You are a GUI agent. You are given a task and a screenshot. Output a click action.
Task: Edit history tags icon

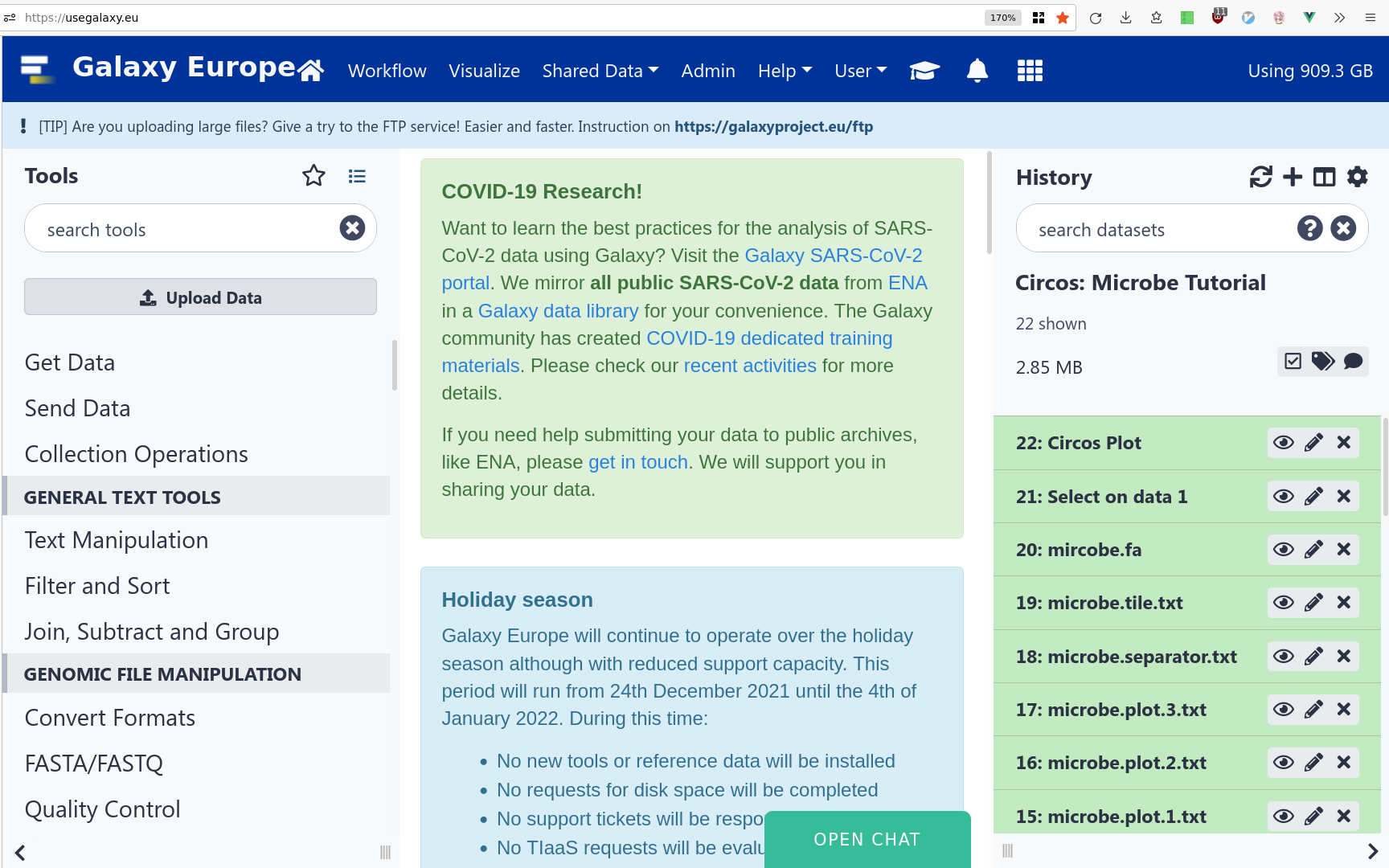[1322, 361]
